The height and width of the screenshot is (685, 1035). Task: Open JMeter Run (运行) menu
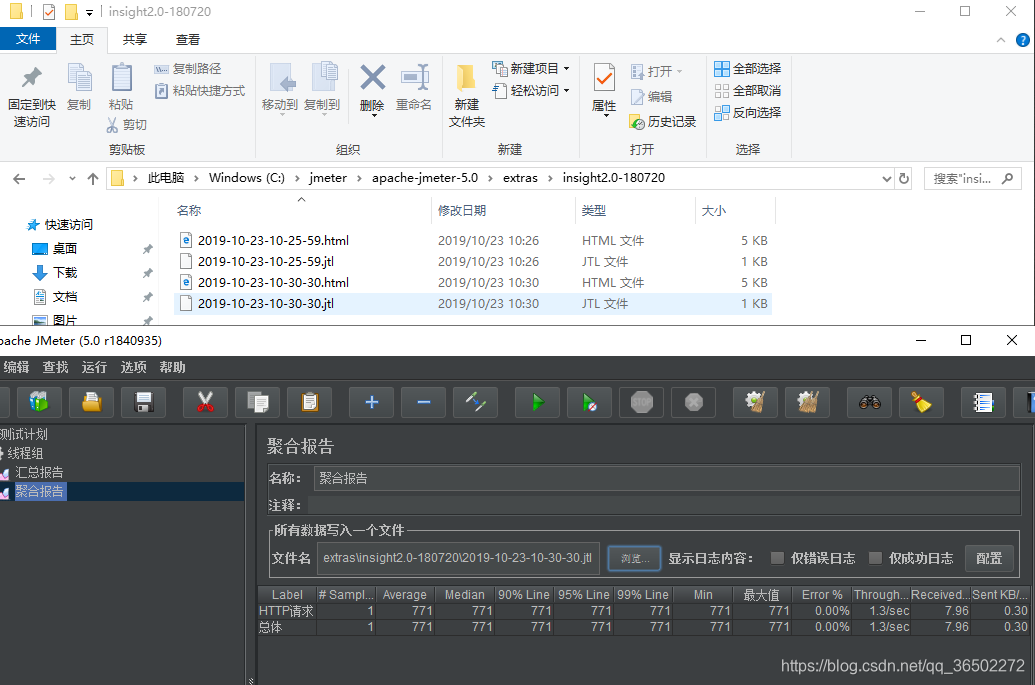[94, 368]
